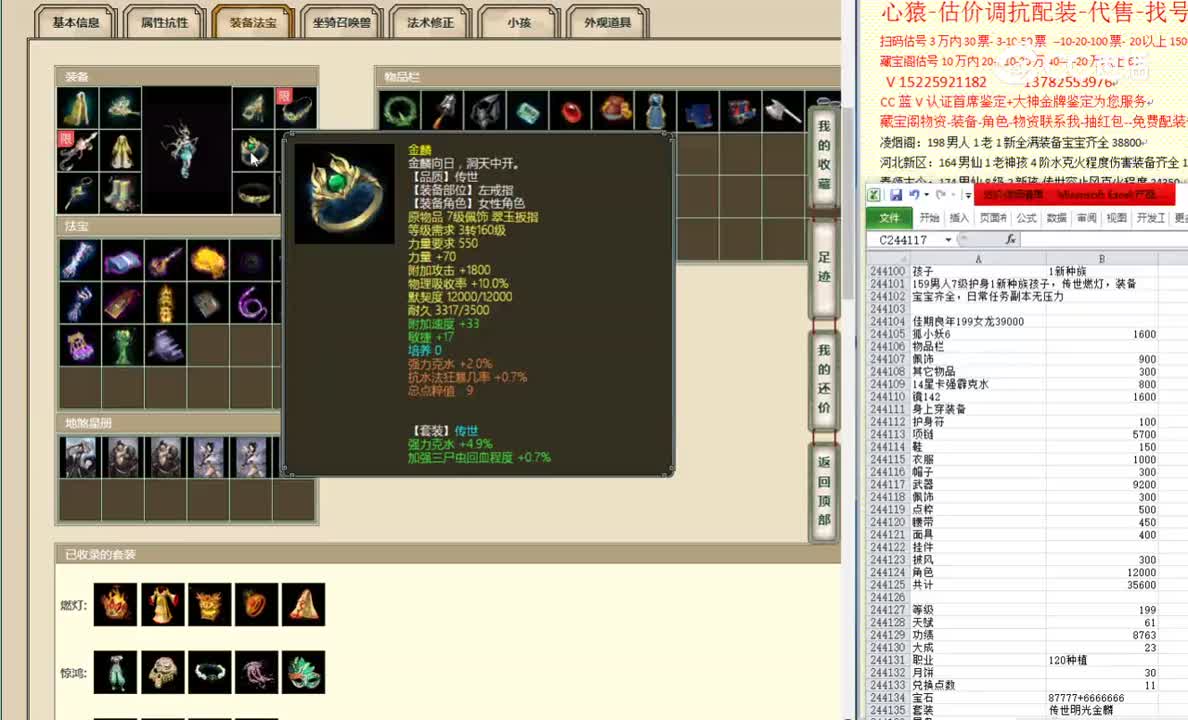This screenshot has width=1188, height=720.
Task: Click the necklace icon marked 限
Action: click(297, 108)
